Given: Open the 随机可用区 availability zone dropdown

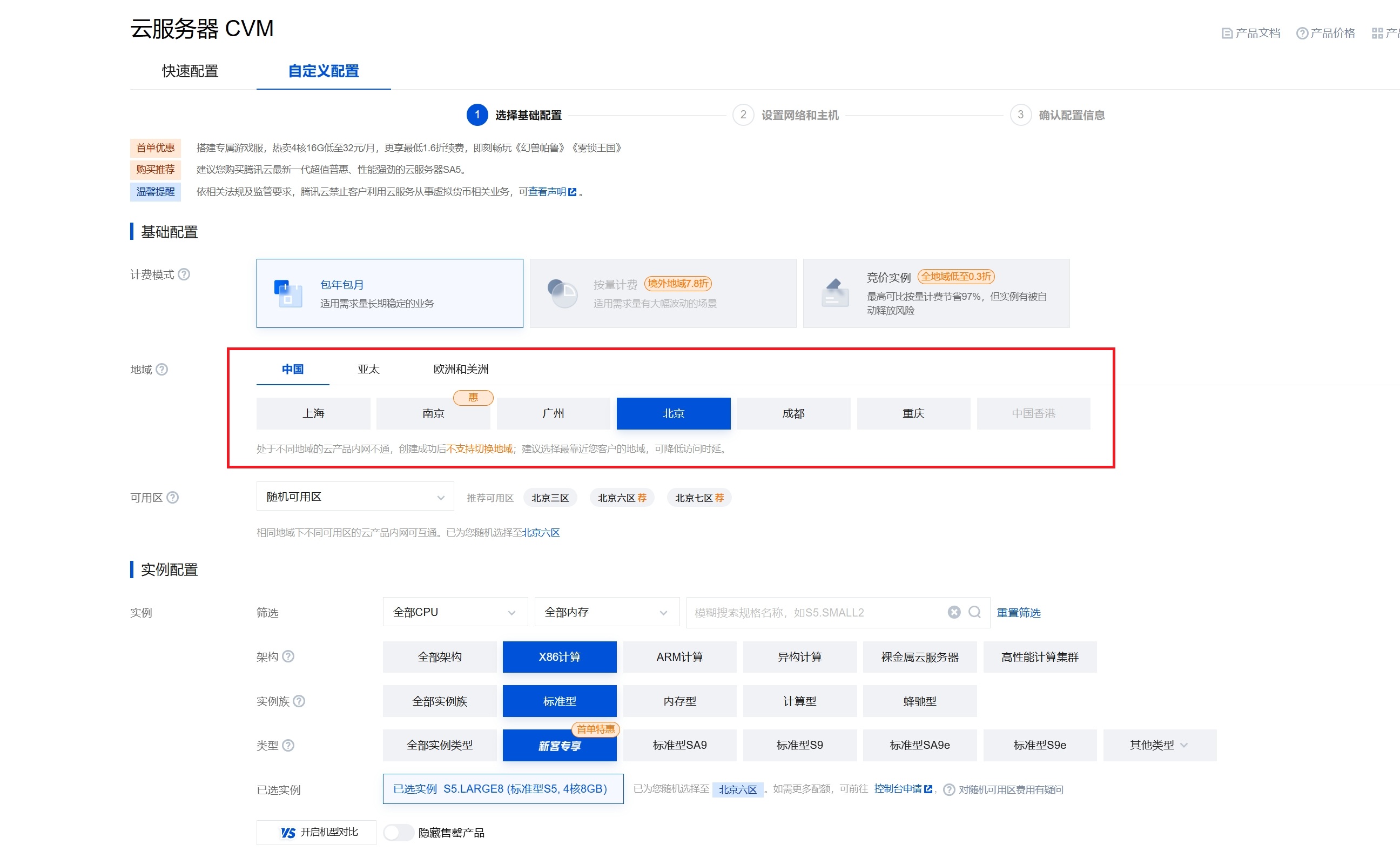Looking at the screenshot, I should point(355,497).
